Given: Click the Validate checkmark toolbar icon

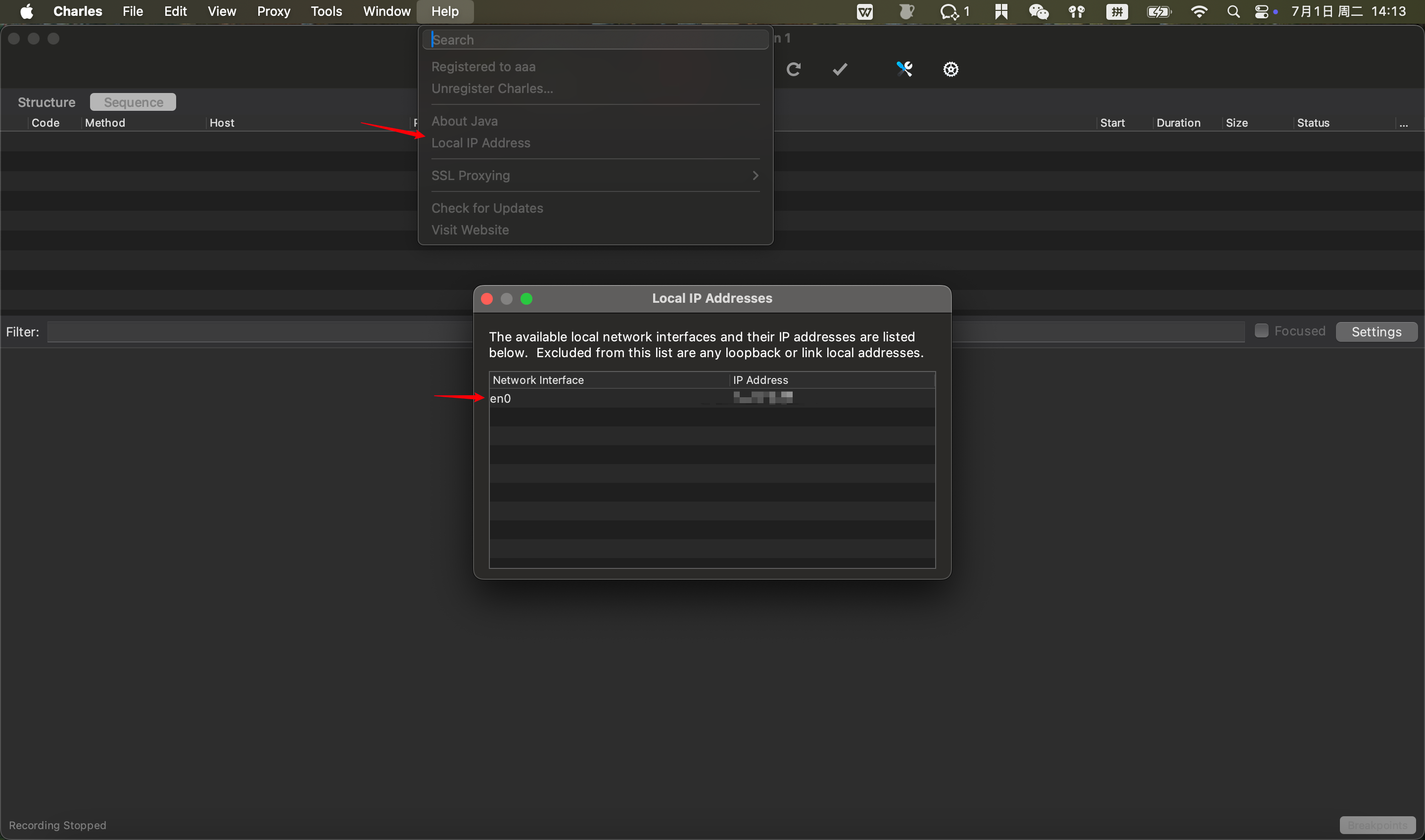Looking at the screenshot, I should (840, 69).
